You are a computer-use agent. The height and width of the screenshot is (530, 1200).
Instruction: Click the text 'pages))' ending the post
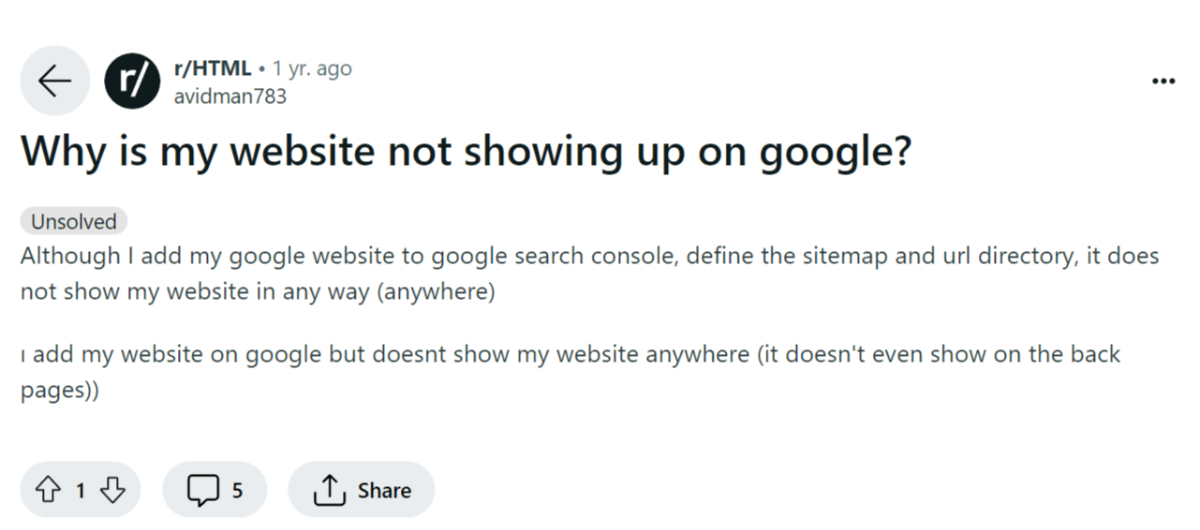tap(60, 392)
